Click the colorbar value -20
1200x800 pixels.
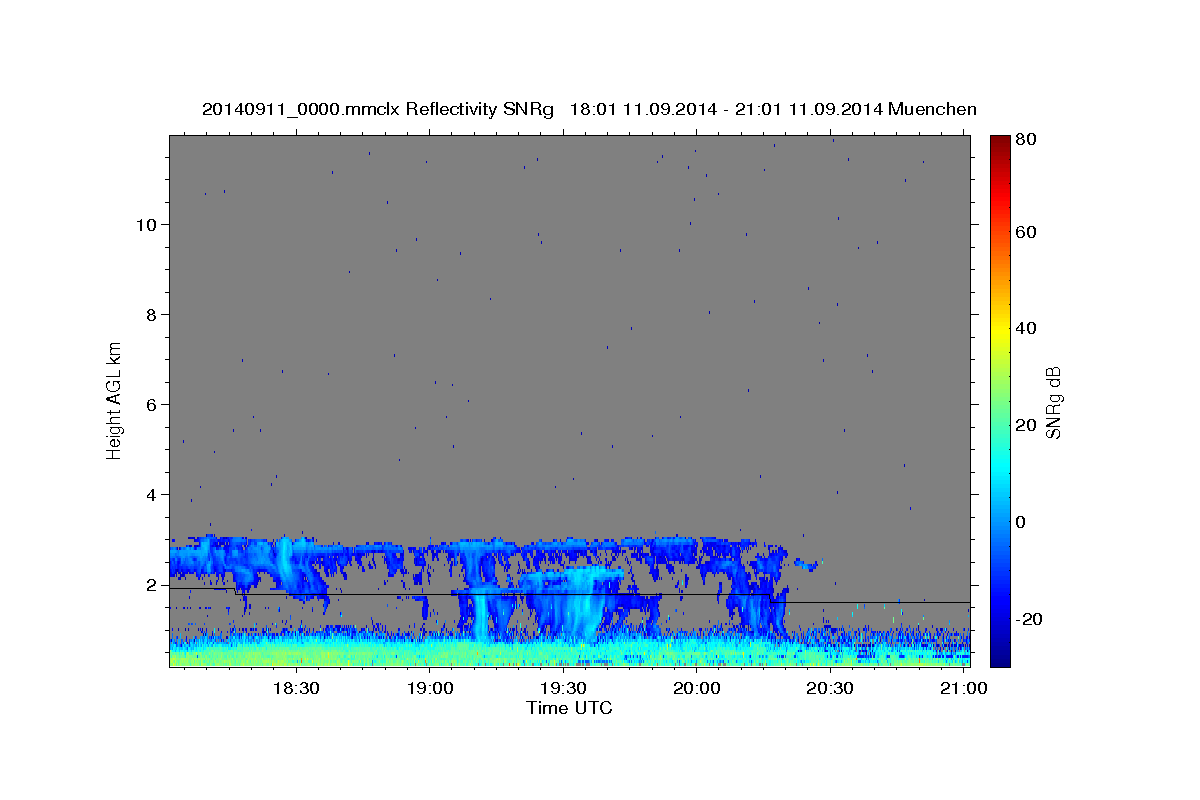coord(1030,619)
